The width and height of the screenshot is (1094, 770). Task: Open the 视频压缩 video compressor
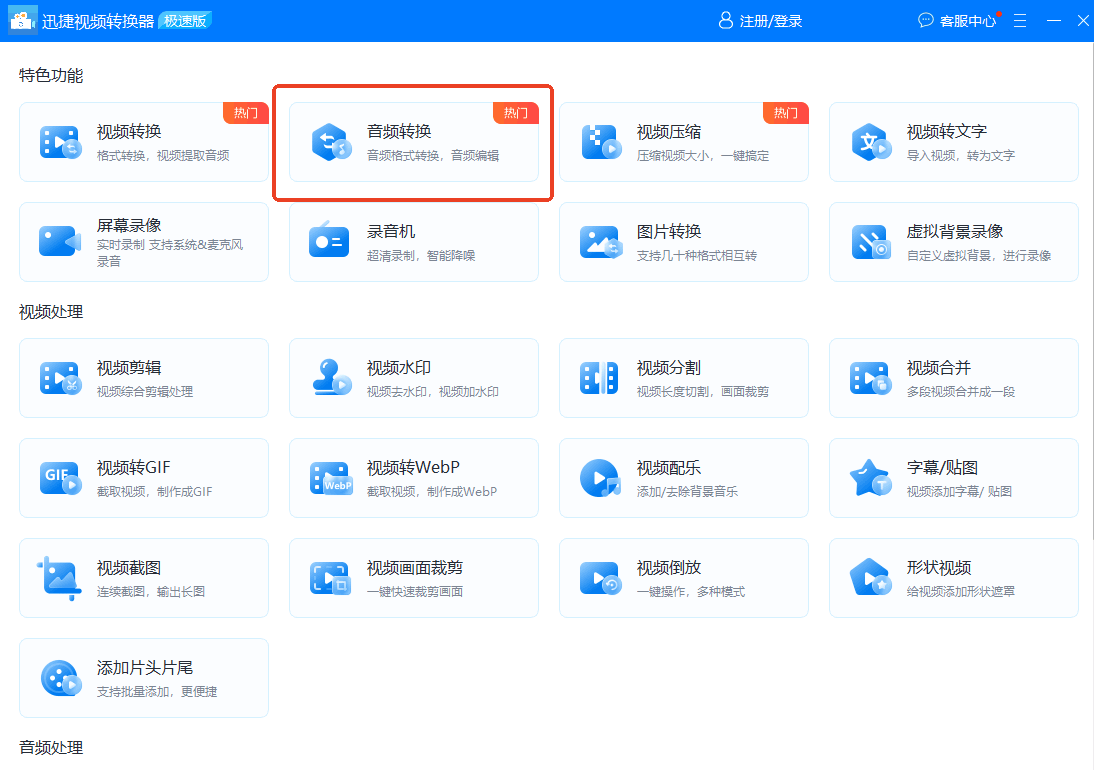684,141
